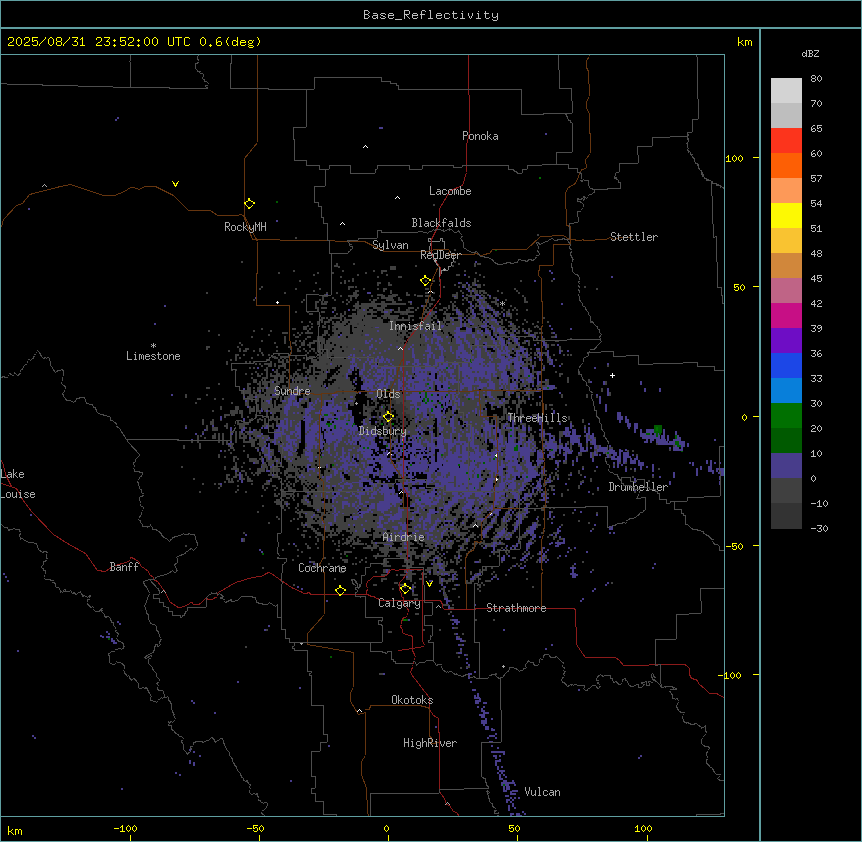The height and width of the screenshot is (842, 862).
Task: Select the Lake Louise label
Action: [18, 484]
